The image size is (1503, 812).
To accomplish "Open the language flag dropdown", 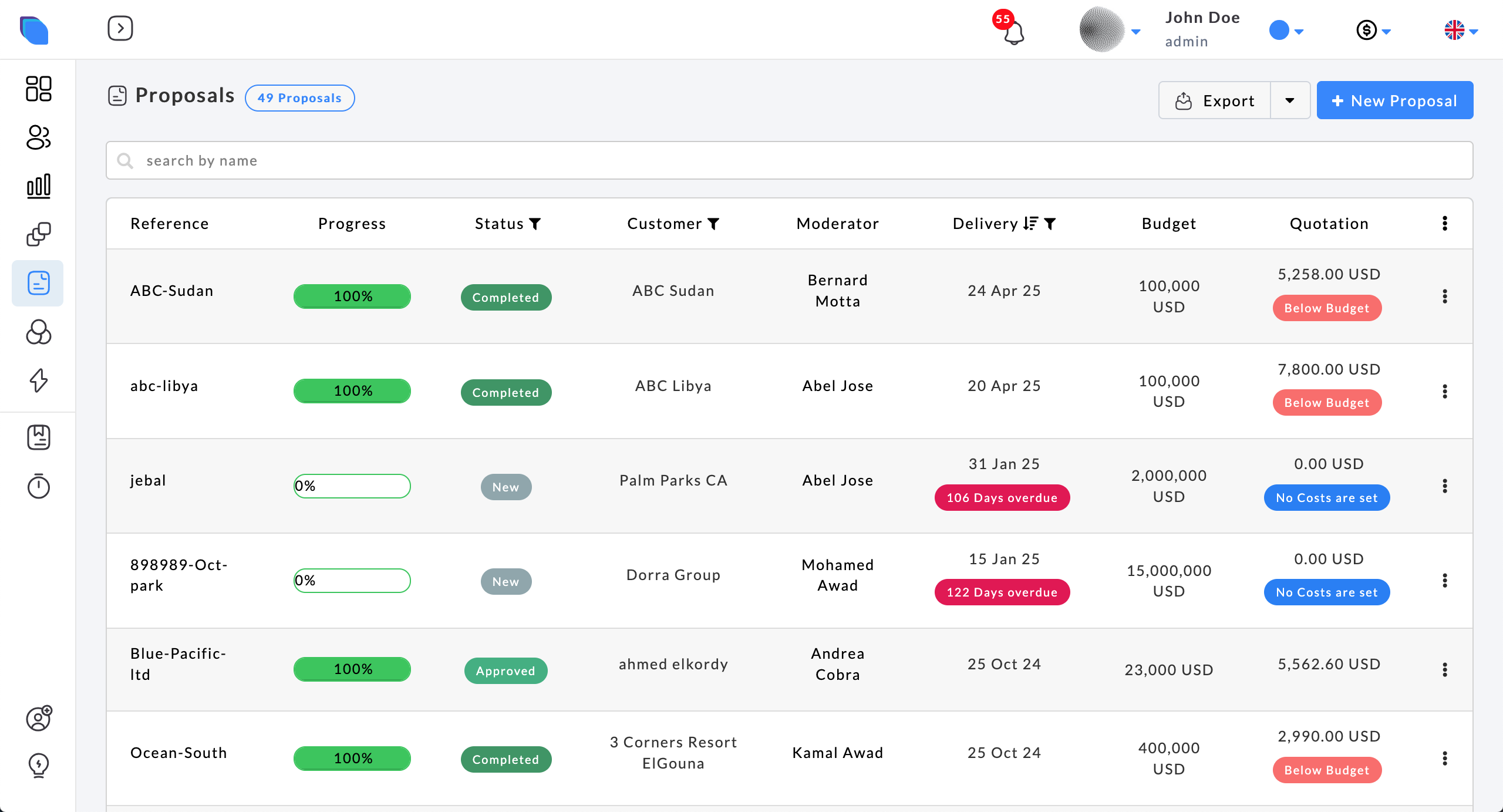I will (x=1460, y=30).
